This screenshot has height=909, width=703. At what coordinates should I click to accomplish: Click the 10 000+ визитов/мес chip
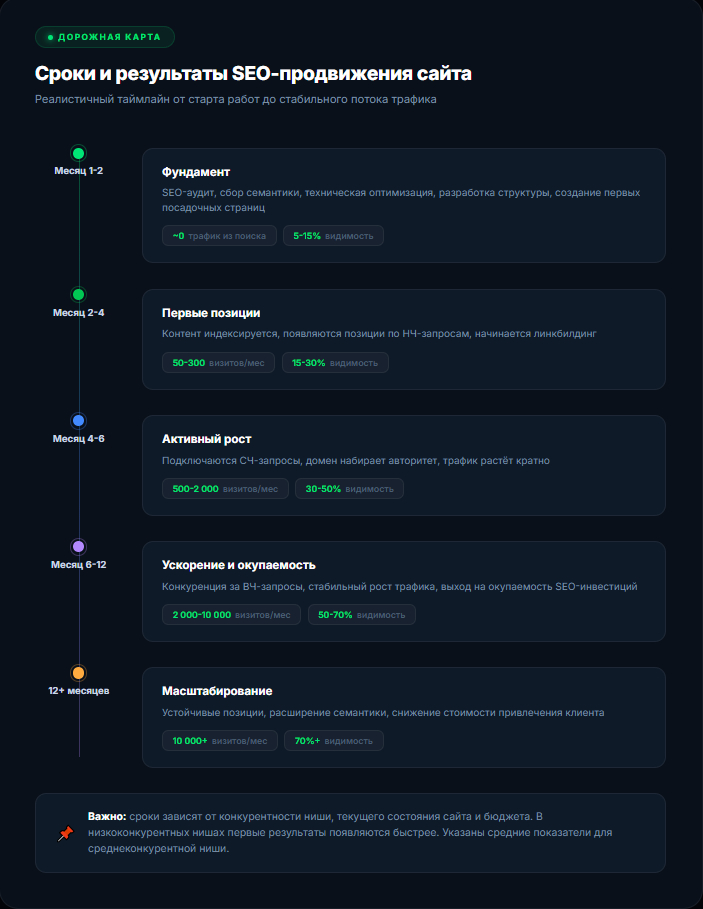point(219,740)
